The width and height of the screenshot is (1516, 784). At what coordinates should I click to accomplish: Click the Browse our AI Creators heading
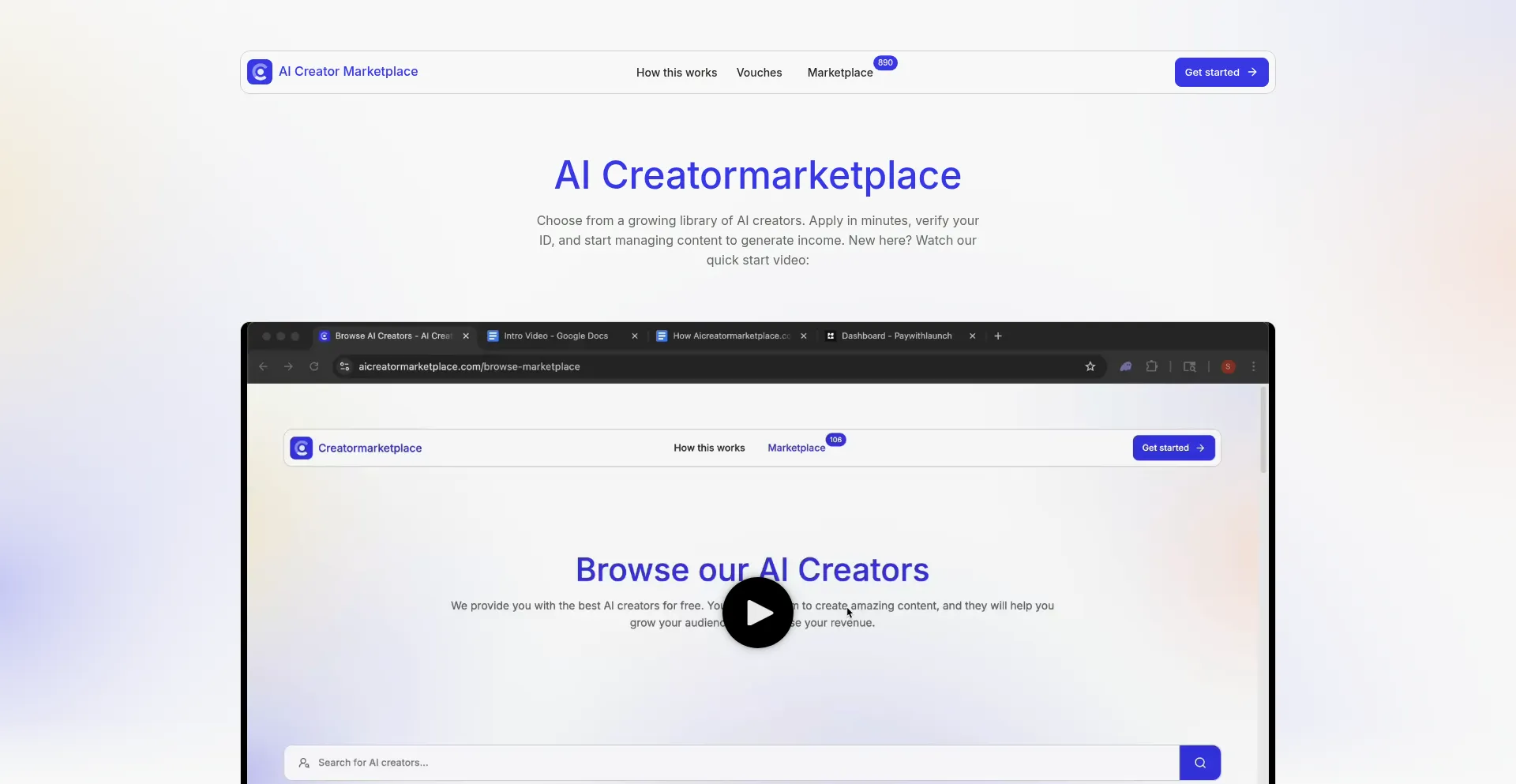pos(752,570)
